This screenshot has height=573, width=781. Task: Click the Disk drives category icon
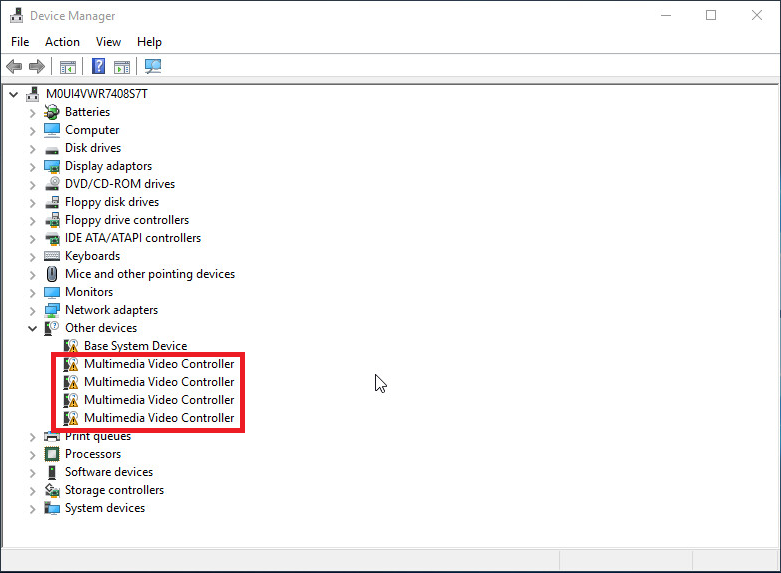click(52, 149)
